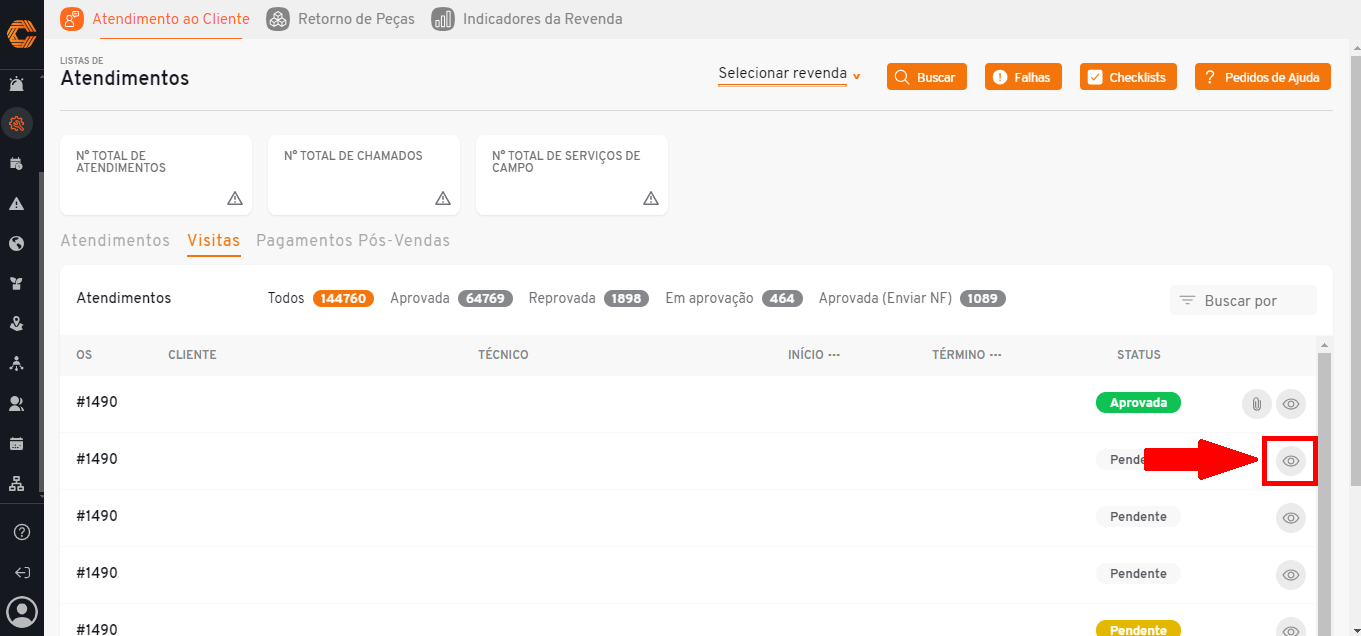Open the globe sidebar icon

coord(16,243)
